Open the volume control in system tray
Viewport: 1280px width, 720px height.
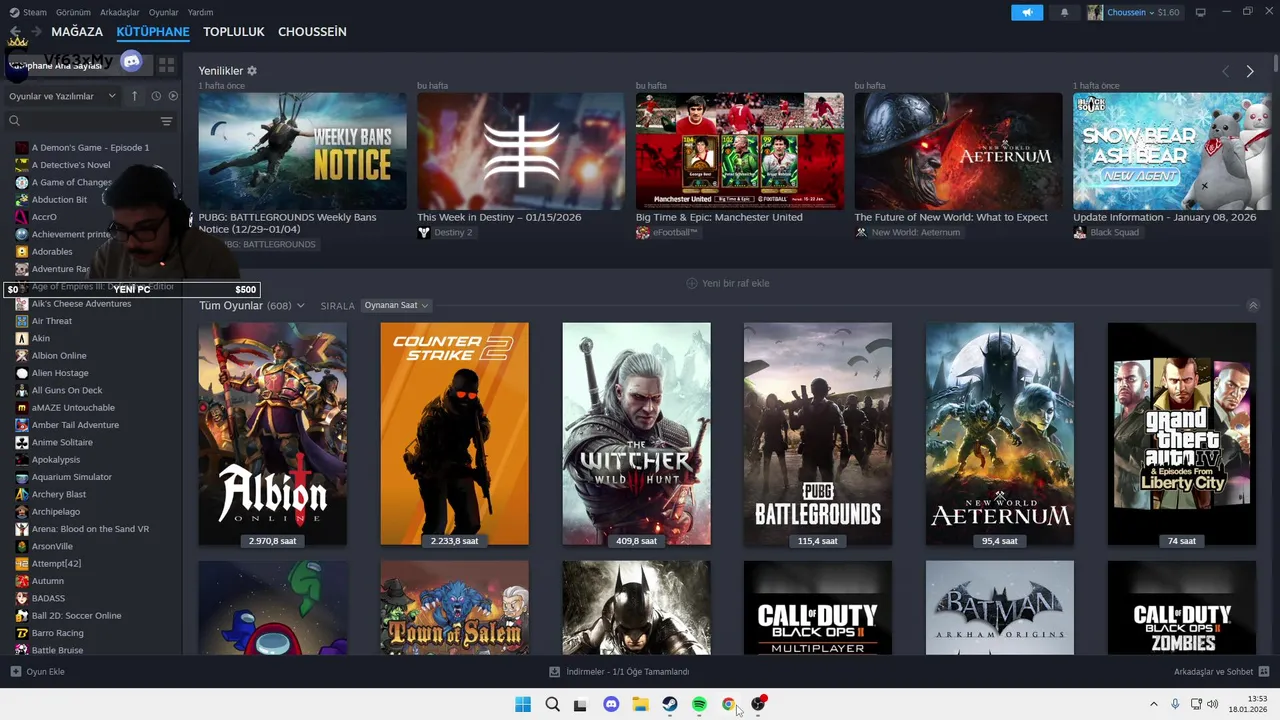point(1213,704)
